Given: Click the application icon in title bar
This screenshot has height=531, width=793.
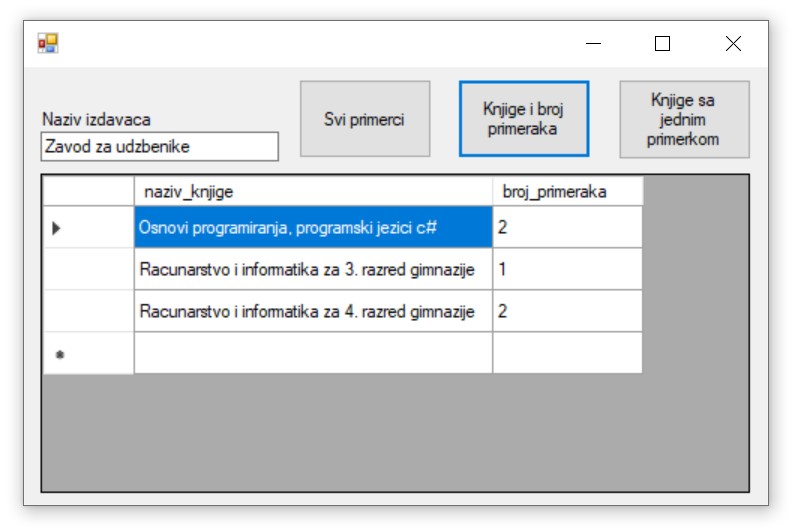Looking at the screenshot, I should point(48,43).
